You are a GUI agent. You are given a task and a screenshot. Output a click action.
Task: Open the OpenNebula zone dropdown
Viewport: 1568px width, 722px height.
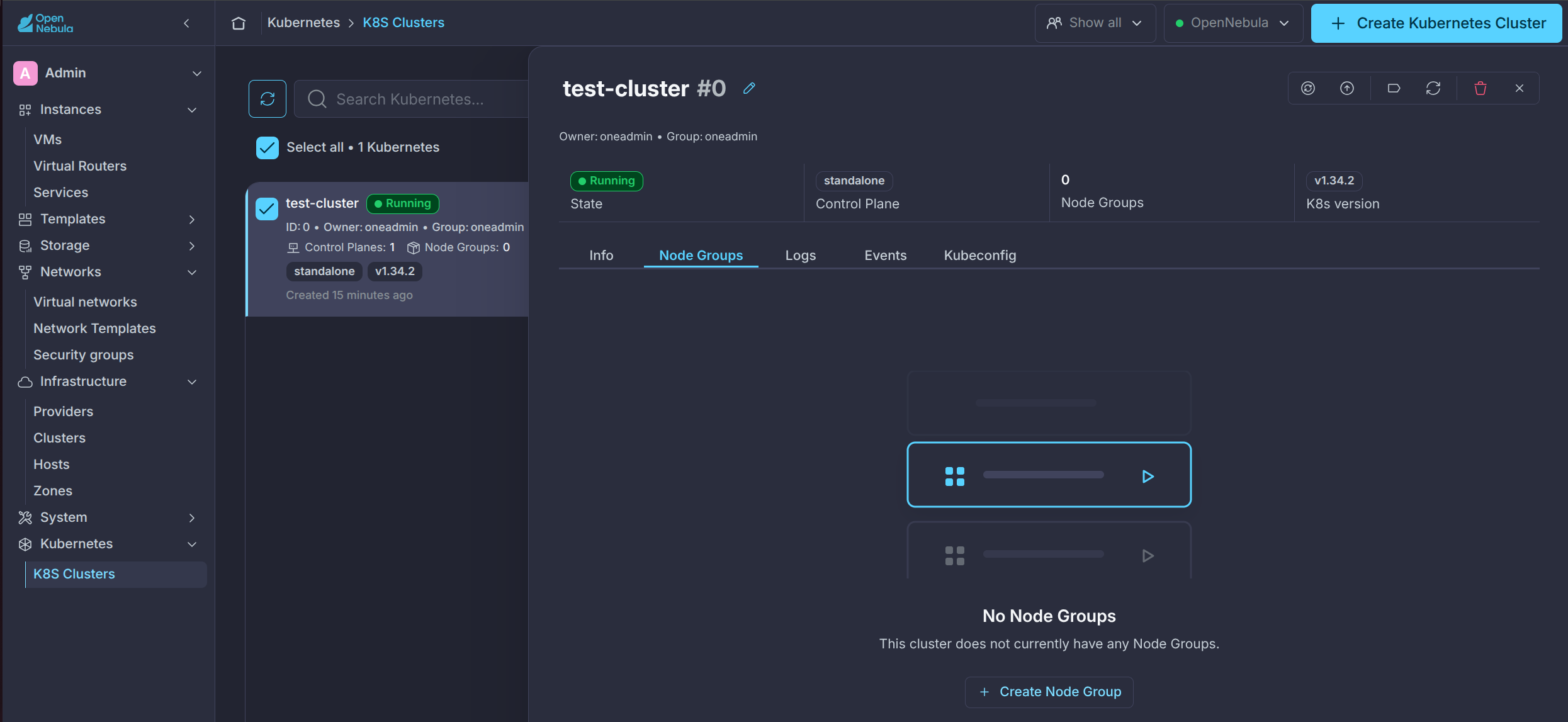point(1233,23)
